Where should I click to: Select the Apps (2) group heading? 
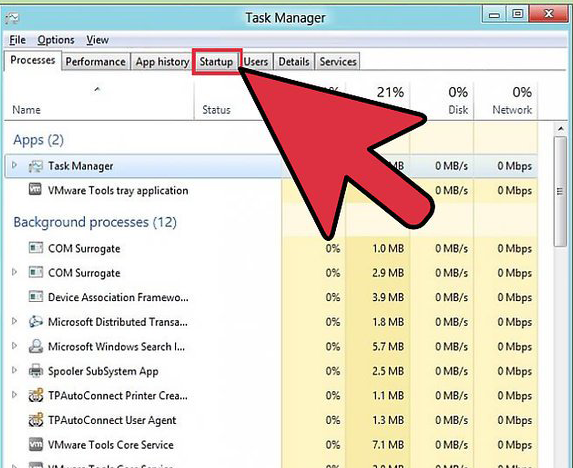pyautogui.click(x=38, y=140)
